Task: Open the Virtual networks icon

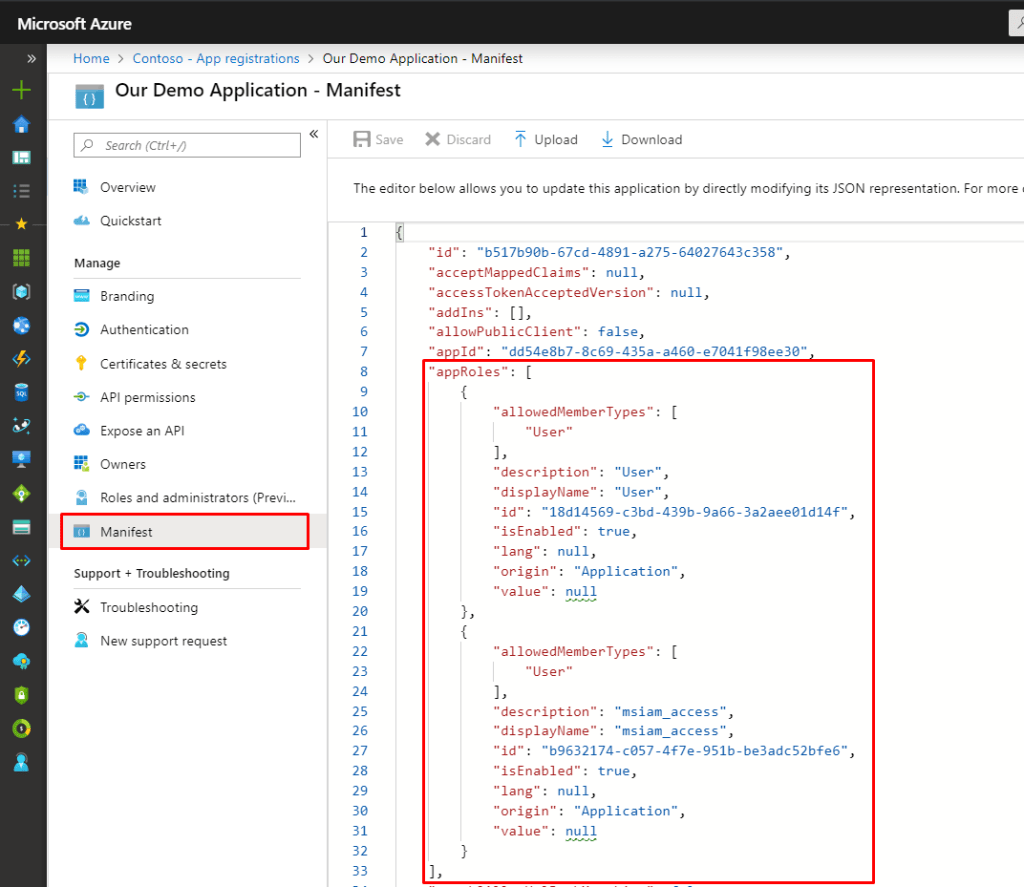Action: point(22,560)
